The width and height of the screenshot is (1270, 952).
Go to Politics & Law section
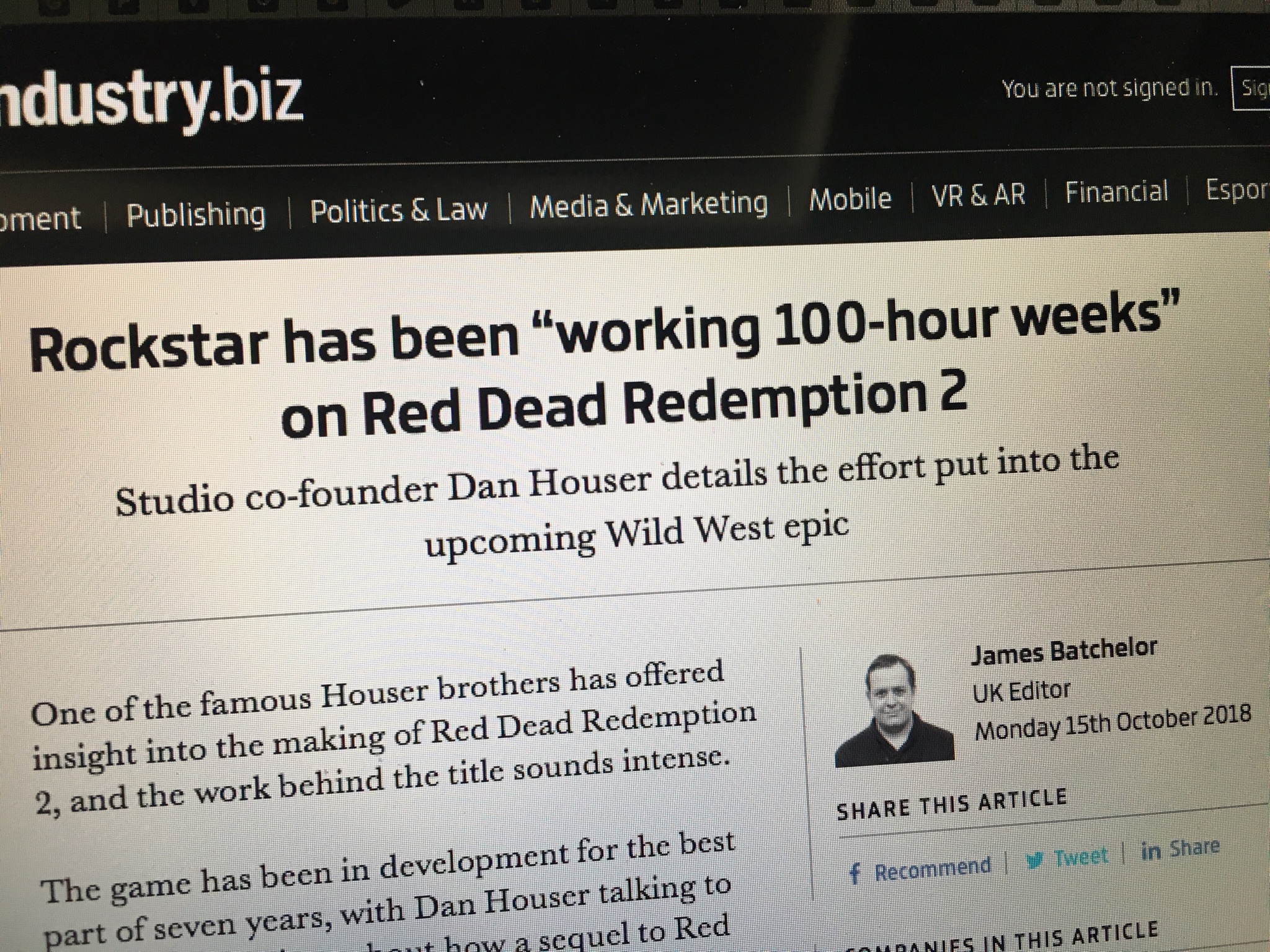coord(399,211)
